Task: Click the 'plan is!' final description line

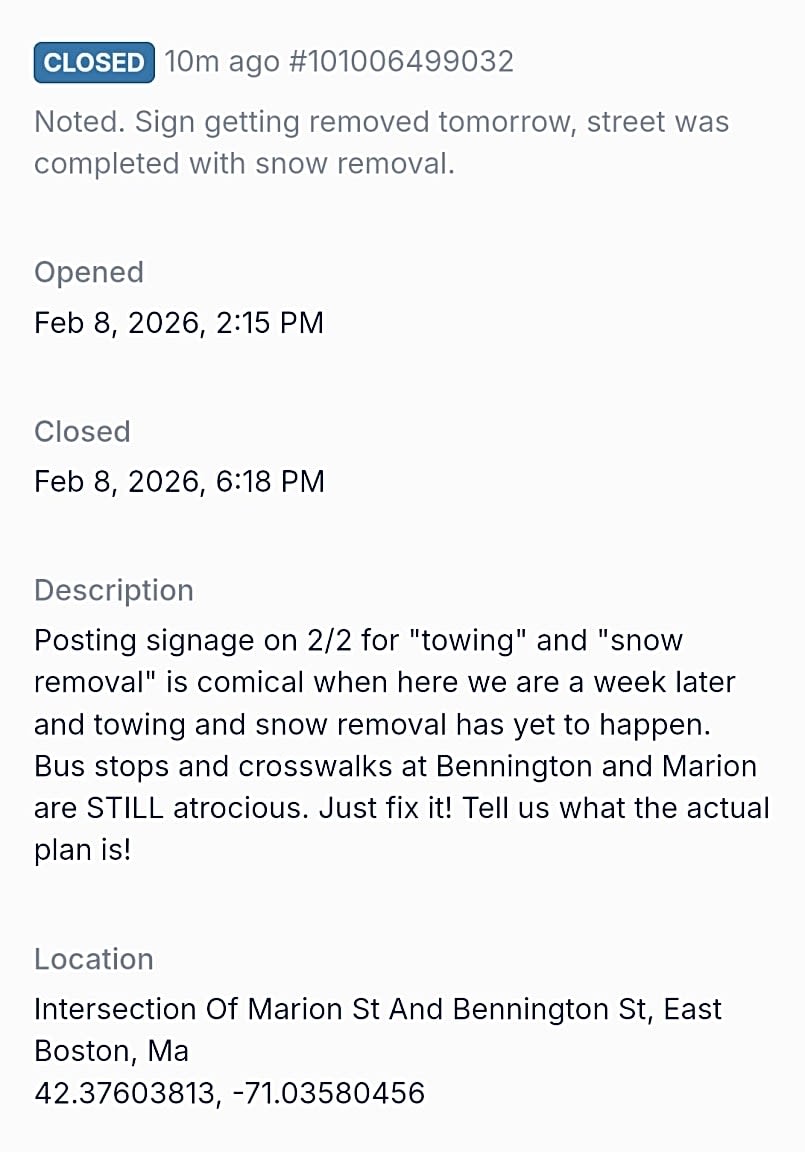Action: coord(82,850)
